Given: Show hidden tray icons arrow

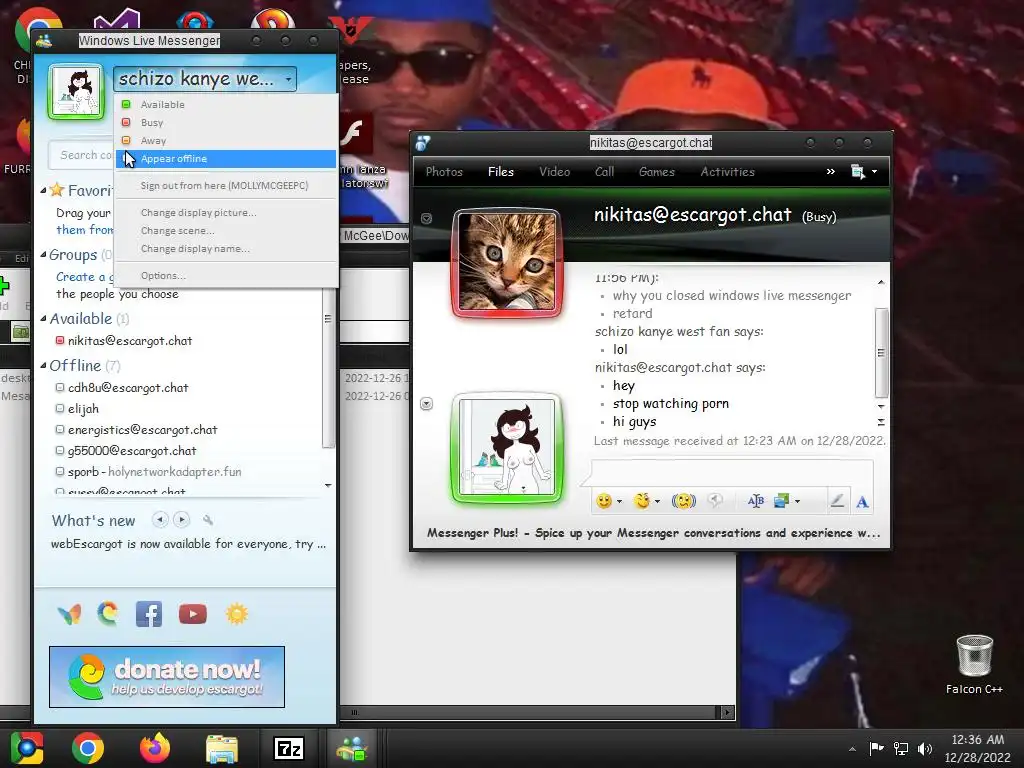Looking at the screenshot, I should (852, 749).
